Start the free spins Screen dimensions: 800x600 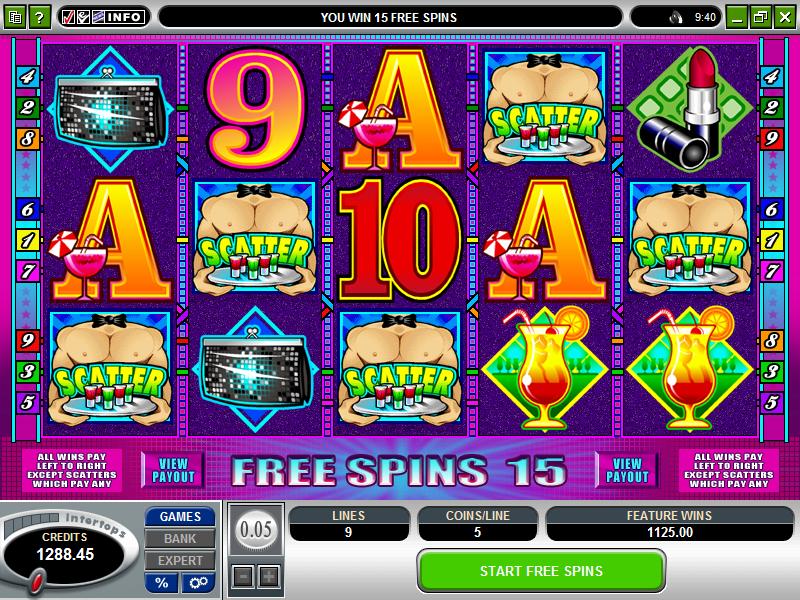coord(541,570)
